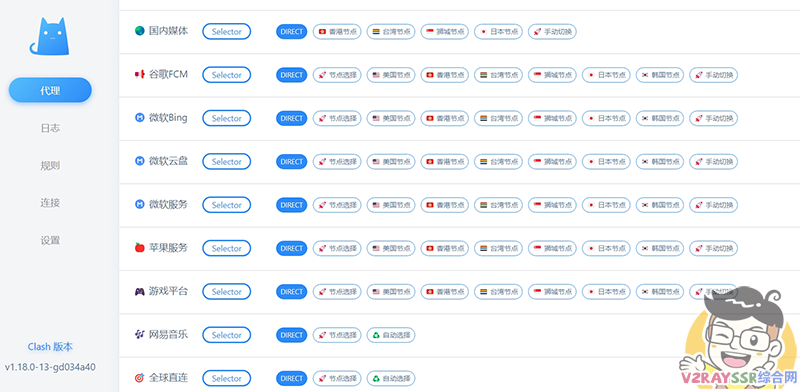Open the 代理 proxies tab
Viewport: 800px width, 392px height.
[x=50, y=90]
